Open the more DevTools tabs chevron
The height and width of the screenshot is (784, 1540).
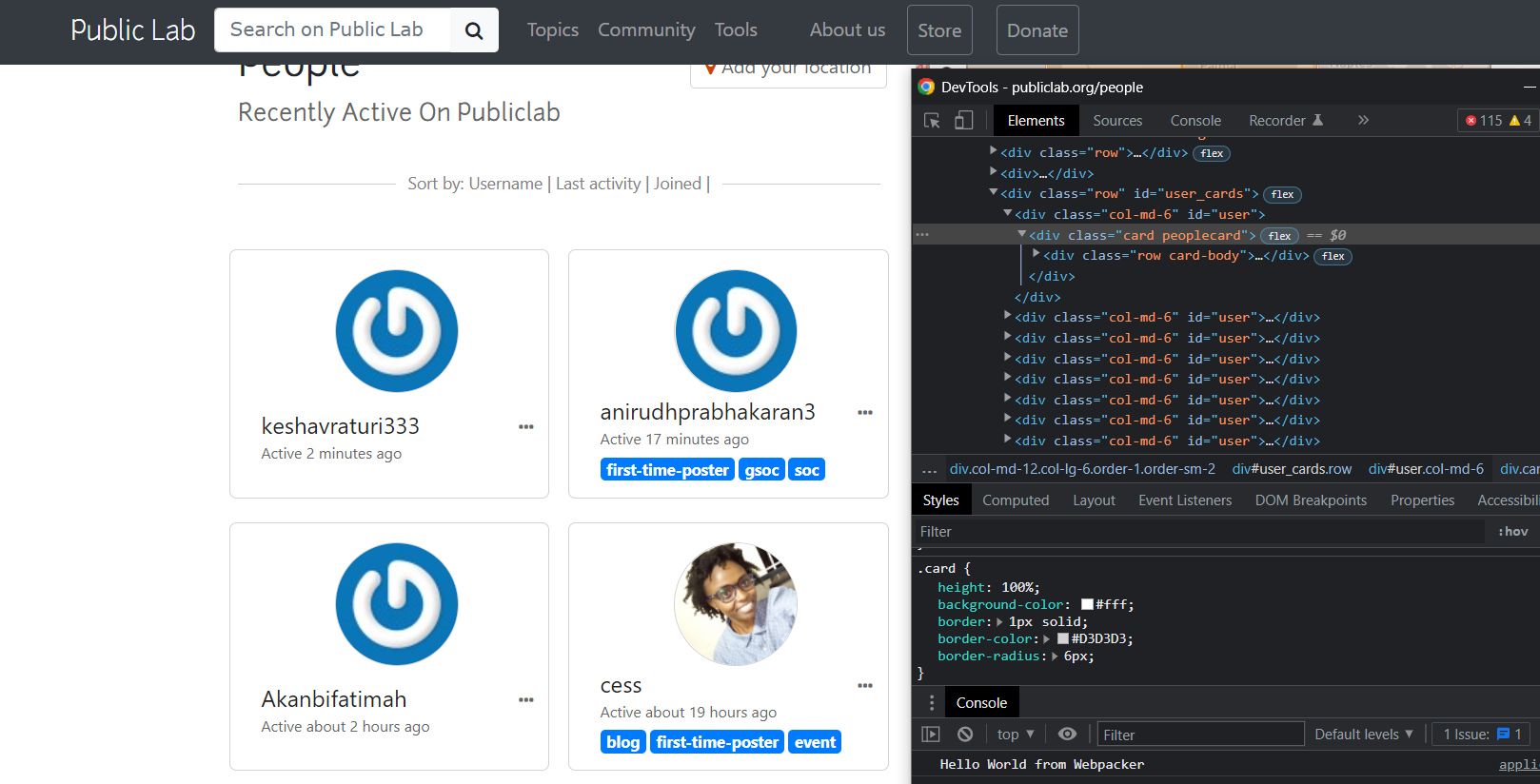[1363, 120]
